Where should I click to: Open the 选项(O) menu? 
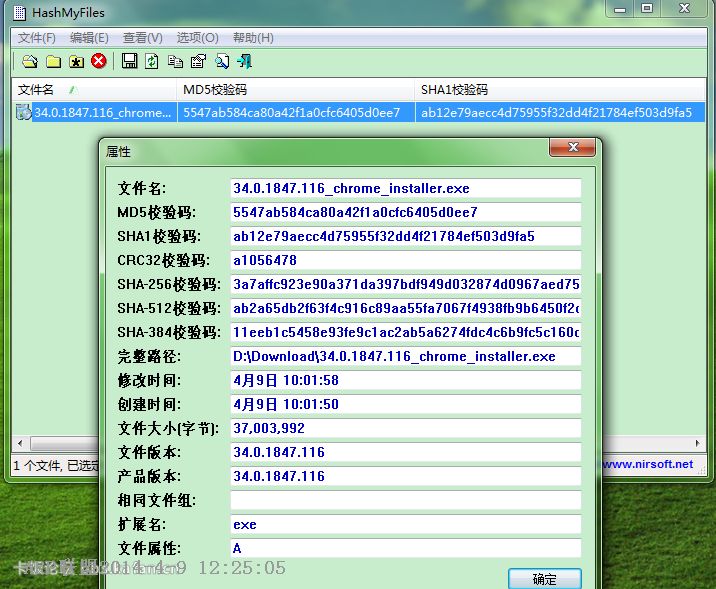pos(198,38)
